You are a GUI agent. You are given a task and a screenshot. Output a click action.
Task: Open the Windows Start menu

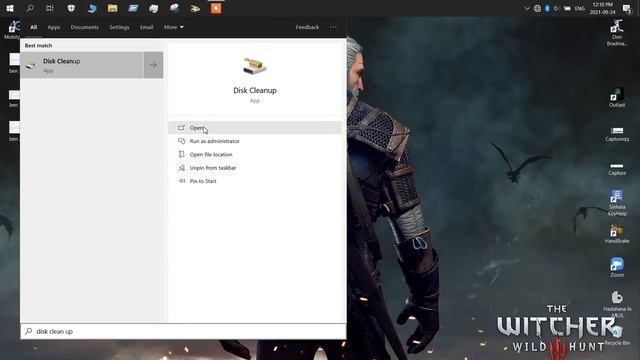click(10, 8)
